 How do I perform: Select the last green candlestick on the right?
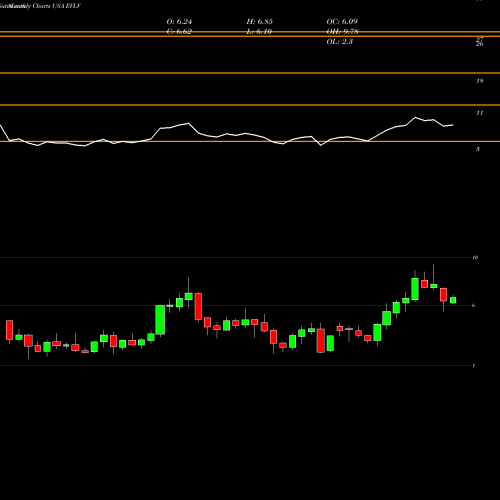point(453,300)
